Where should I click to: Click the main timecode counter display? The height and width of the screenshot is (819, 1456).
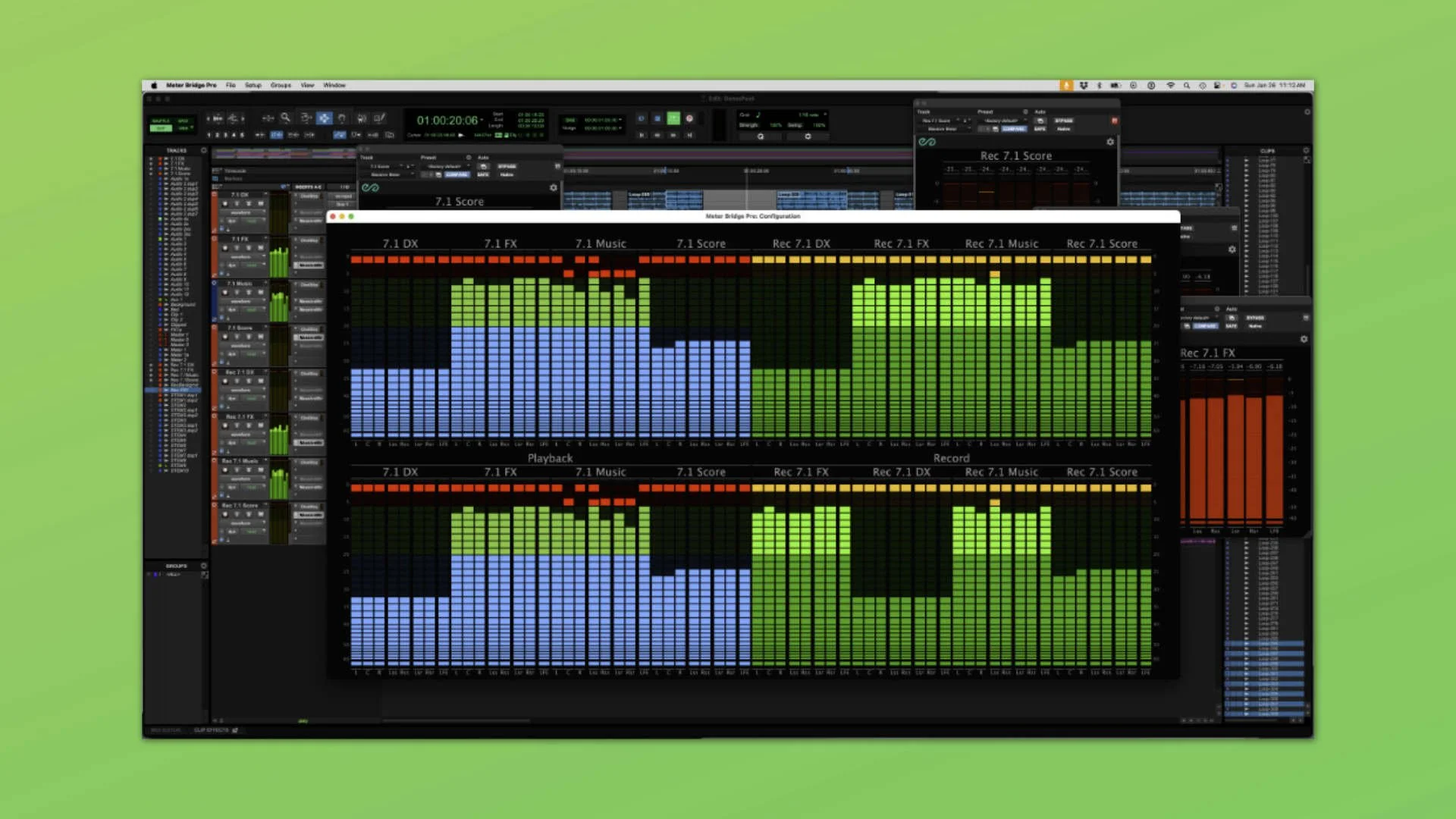pyautogui.click(x=447, y=120)
